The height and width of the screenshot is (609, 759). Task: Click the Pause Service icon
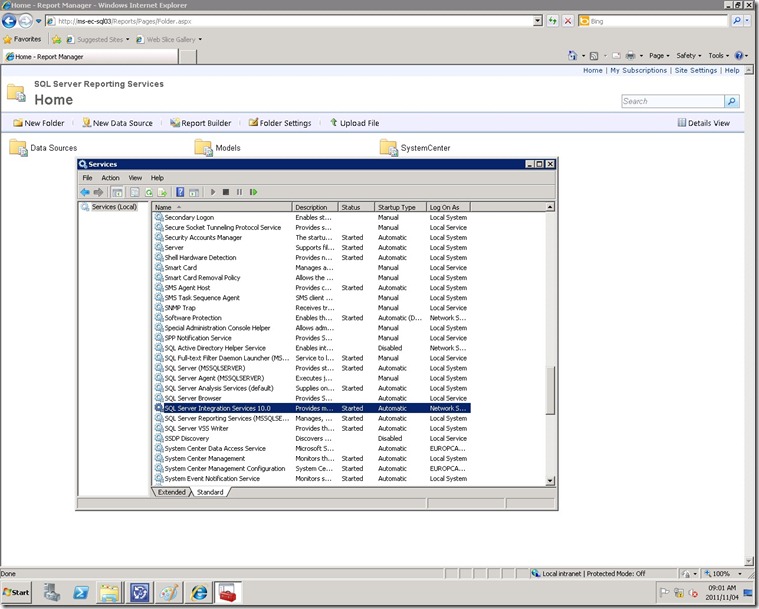[x=239, y=192]
